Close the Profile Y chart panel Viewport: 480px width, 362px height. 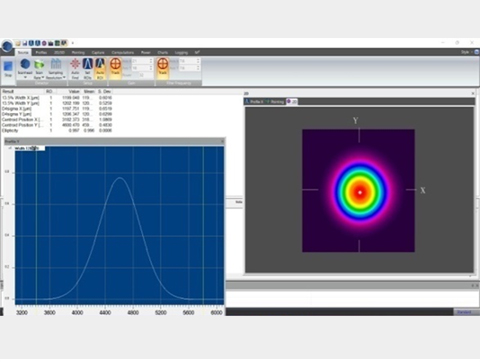[222, 141]
